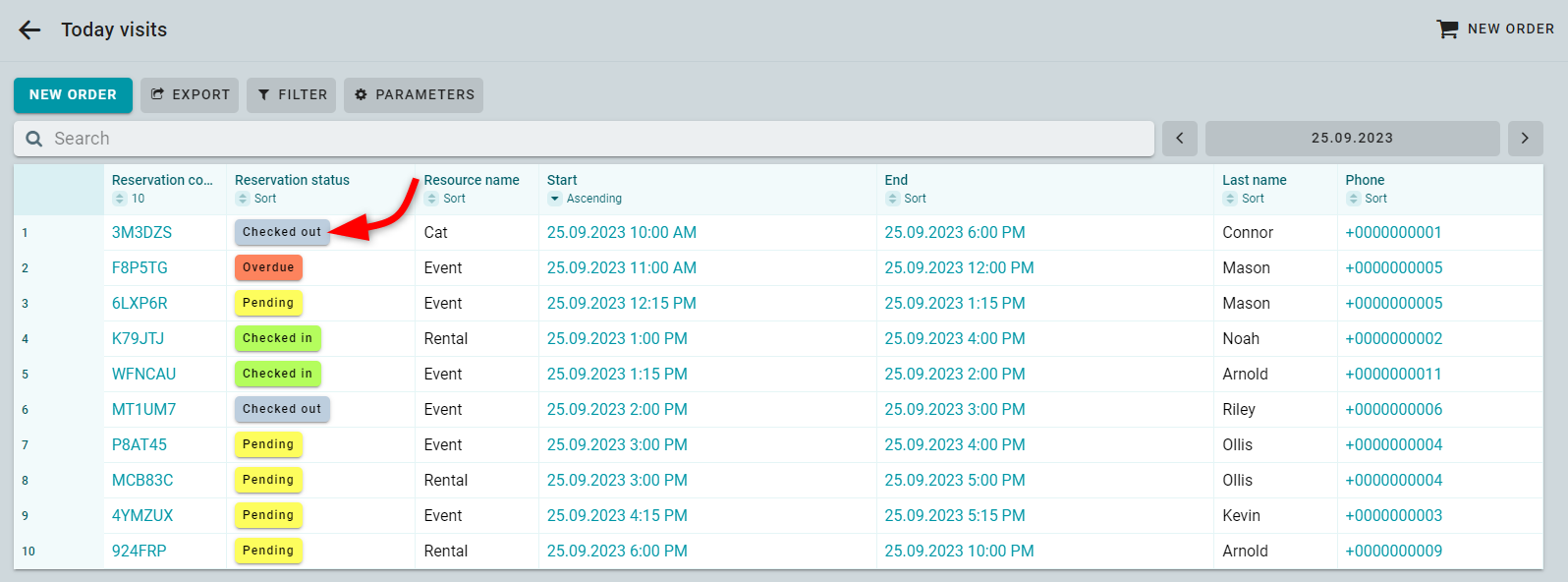This screenshot has height=582, width=1568.
Task: Open reservation F8P5TG
Action: click(x=140, y=268)
